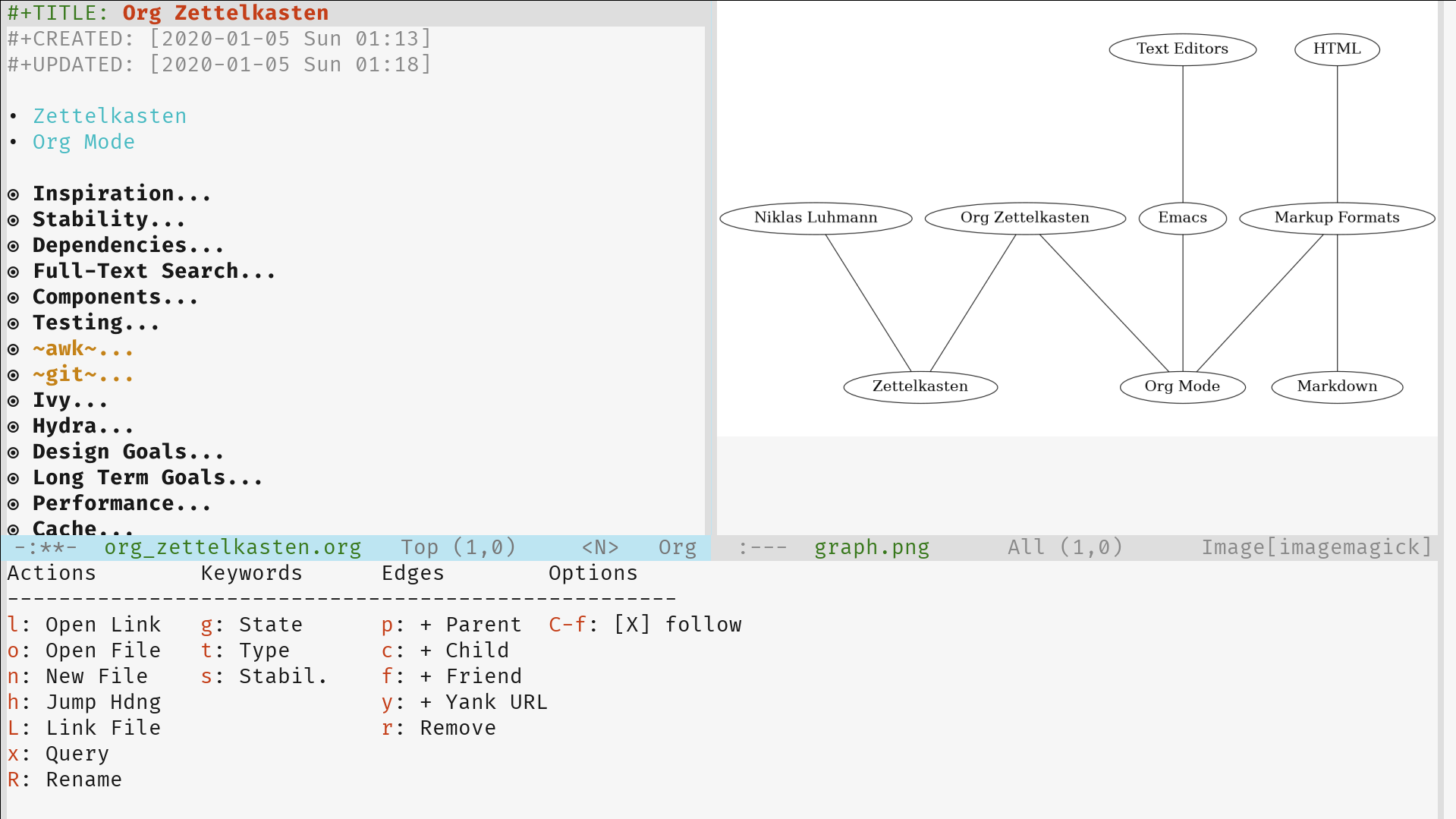Click the bullet icon beside Cache
Screen dimensions: 1456x819
point(14,529)
